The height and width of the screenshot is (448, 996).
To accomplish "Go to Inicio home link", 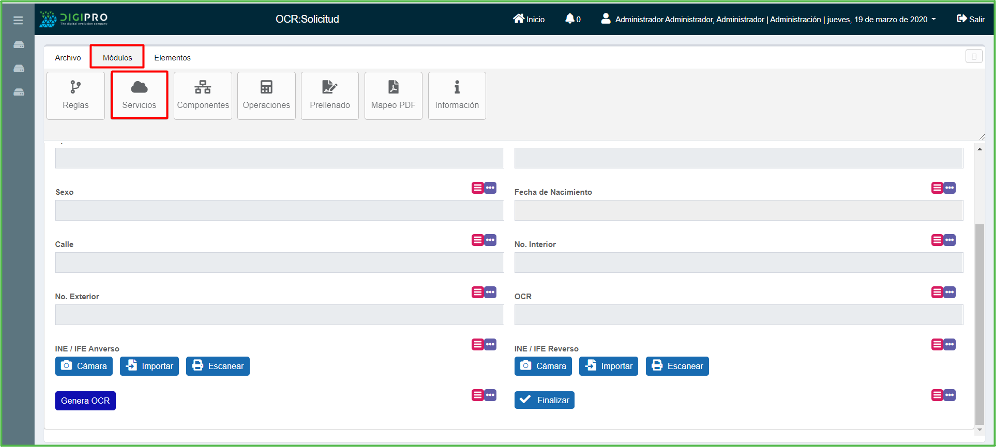I will coord(528,19).
